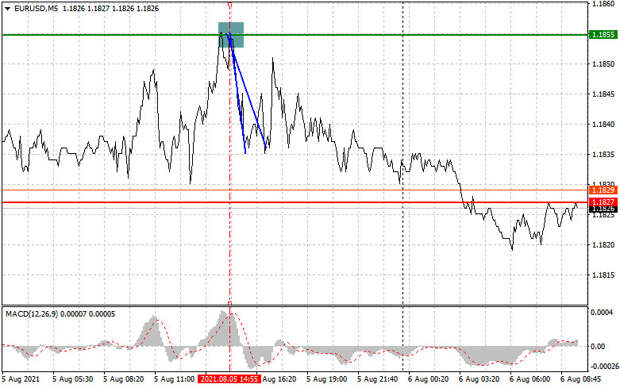This screenshot has height=388, width=620.
Task: Select the red 2021.08.05 14:55 time label
Action: [229, 379]
